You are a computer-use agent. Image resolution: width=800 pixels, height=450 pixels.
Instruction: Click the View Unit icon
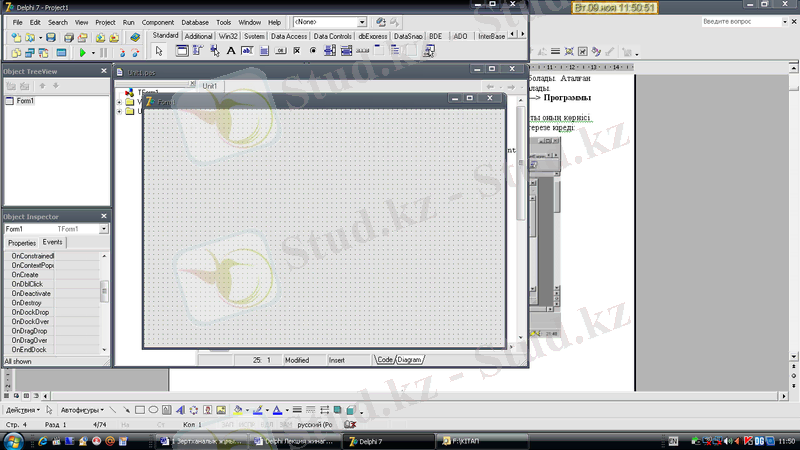pyautogui.click(x=16, y=53)
